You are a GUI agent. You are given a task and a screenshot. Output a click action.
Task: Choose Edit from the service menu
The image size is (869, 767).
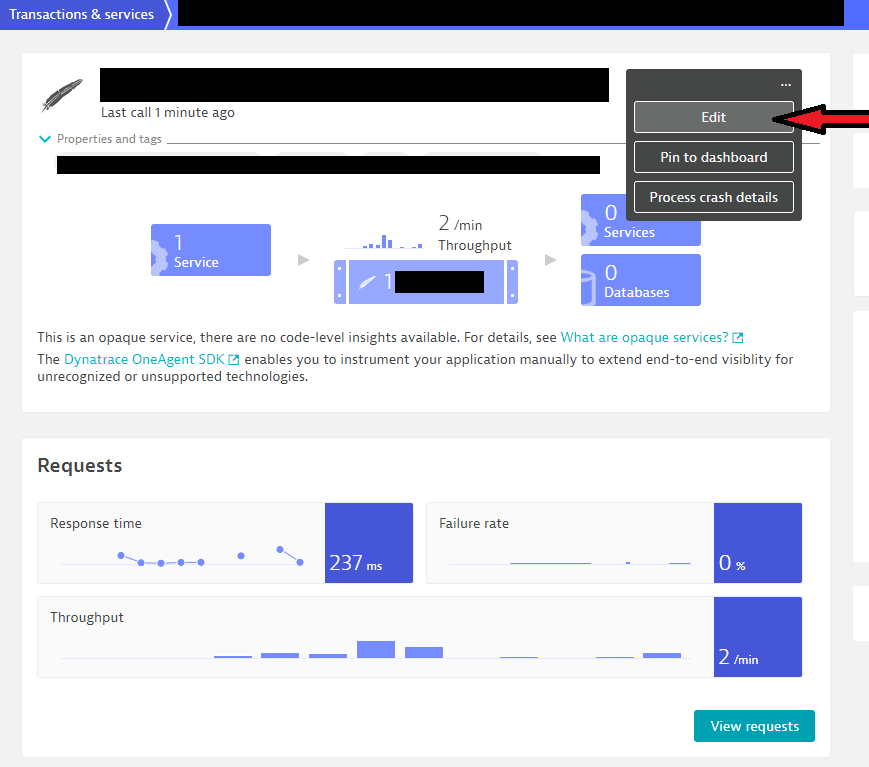[x=713, y=117]
